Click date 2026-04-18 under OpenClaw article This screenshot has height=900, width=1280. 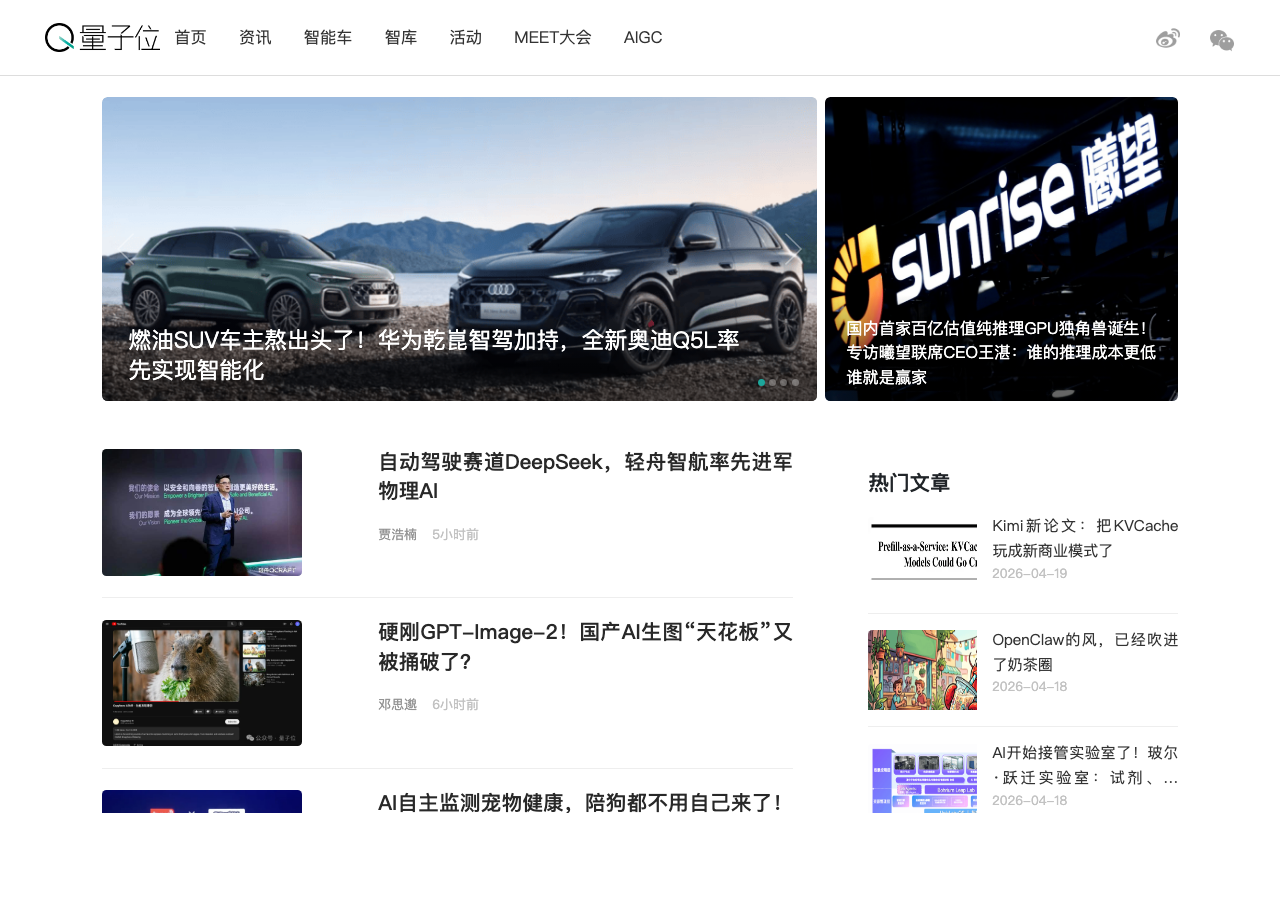1030,687
